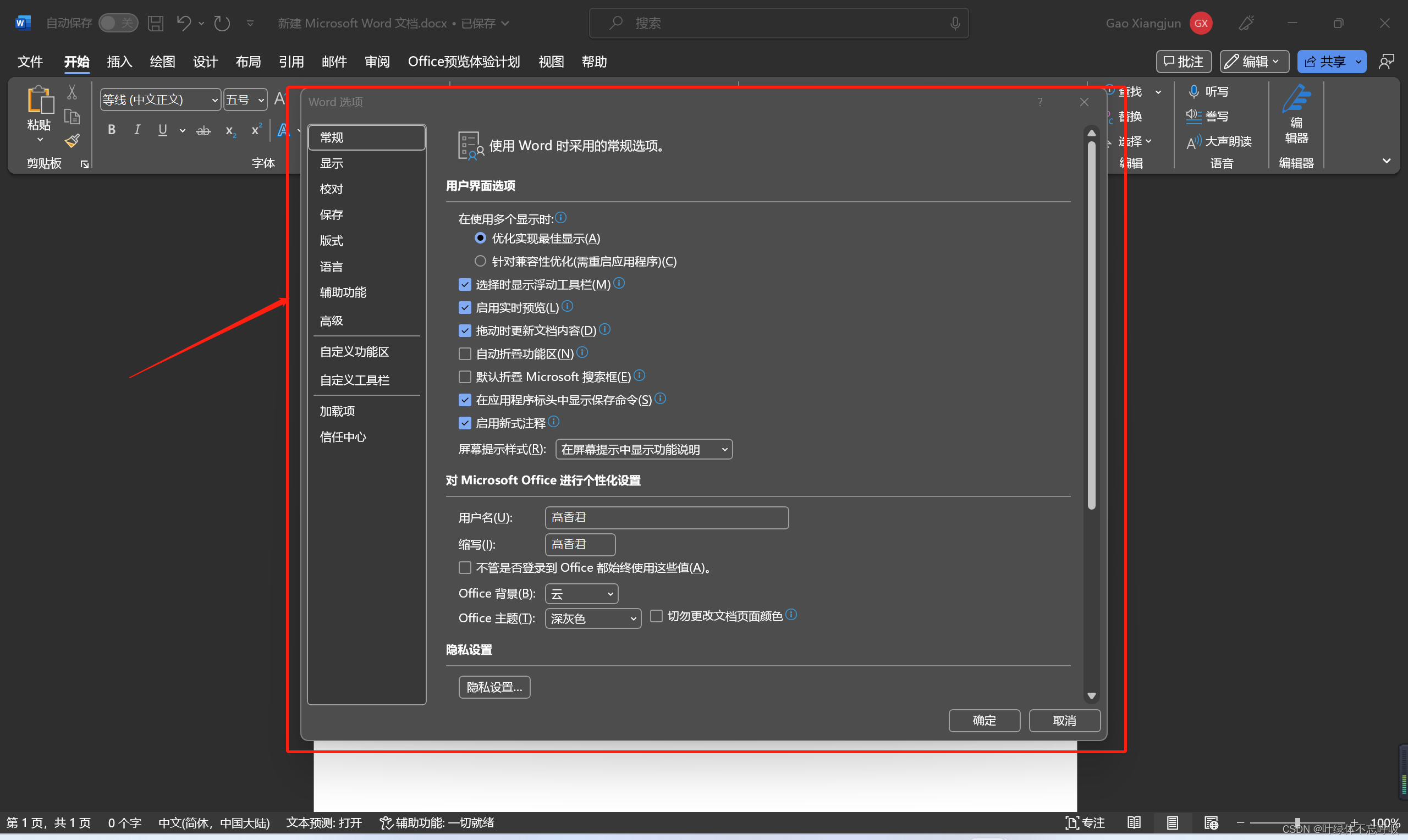Click the Italic formatting icon
This screenshot has width=1408, height=840.
click(x=136, y=130)
